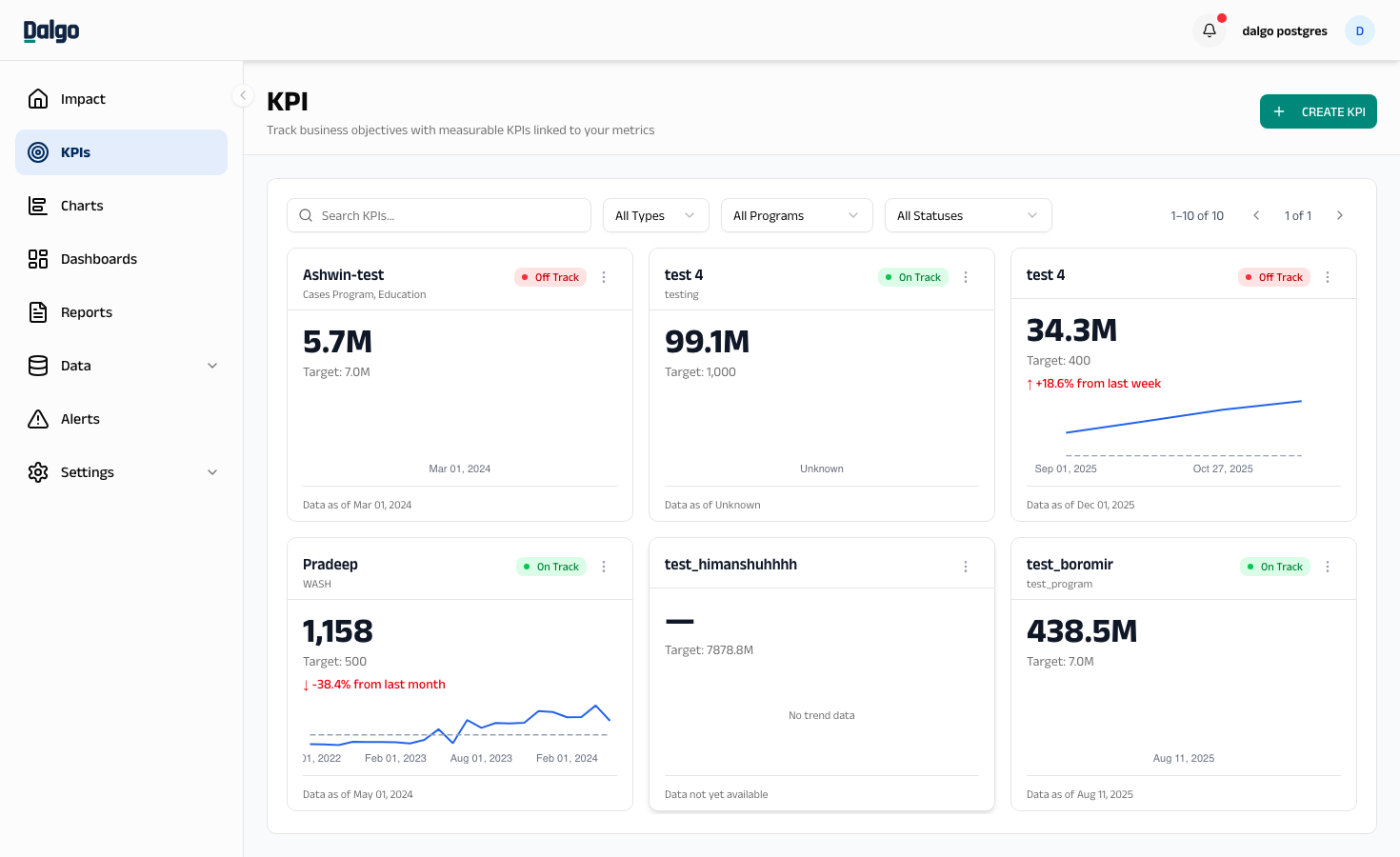Screen dimensions: 1400x857
Task: Click the On Track badge on Pradeep
Action: (x=551, y=567)
